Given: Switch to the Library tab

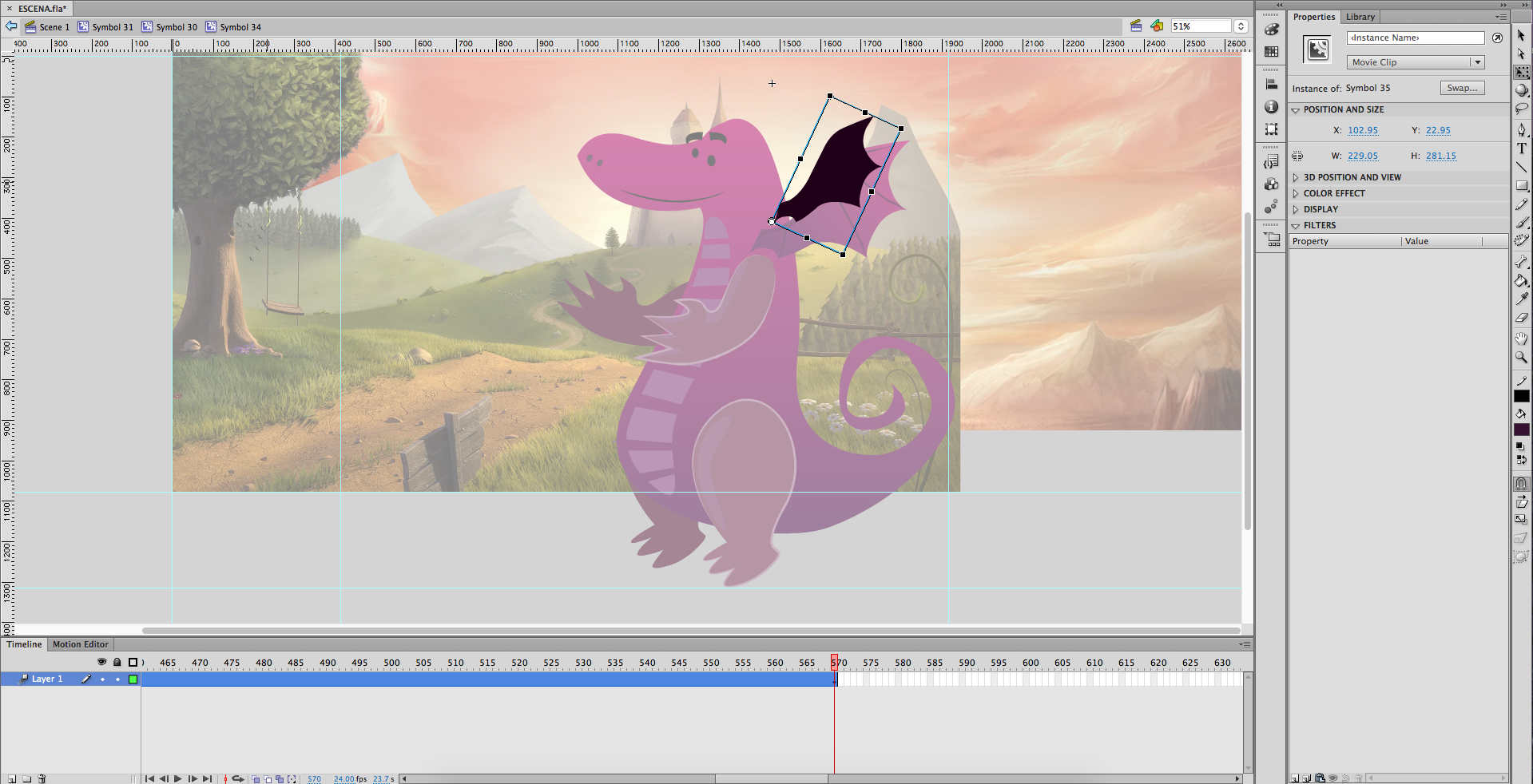Looking at the screenshot, I should coord(1360,17).
